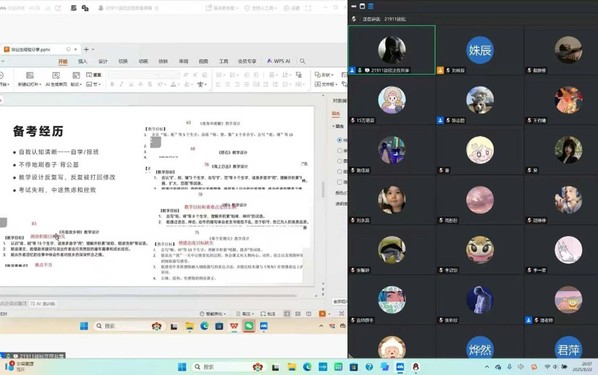
Task: Click the QQ penguin icon in bottom taskbar
Action: click(x=416, y=367)
